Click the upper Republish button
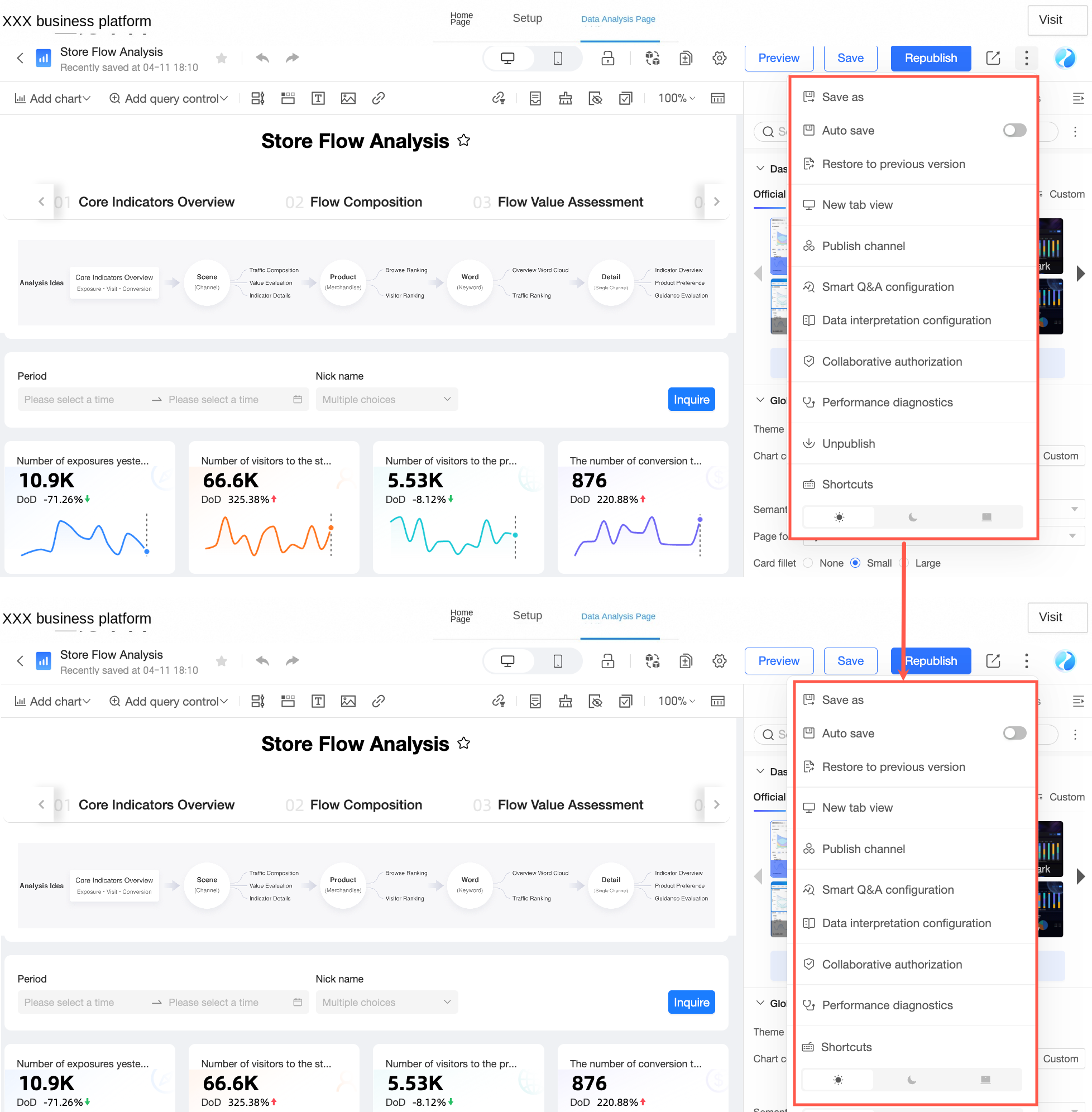Viewport: 1092px width, 1112px height. pyautogui.click(x=931, y=58)
